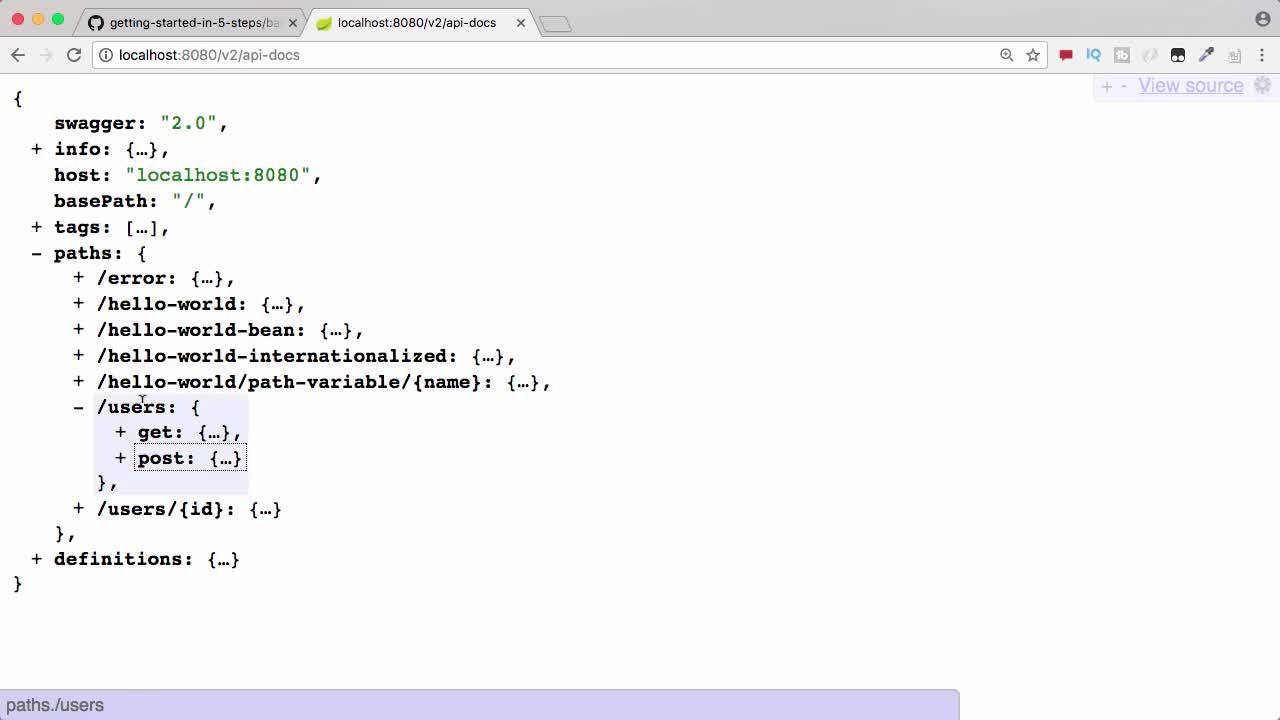Reload the api-docs page

point(74,55)
